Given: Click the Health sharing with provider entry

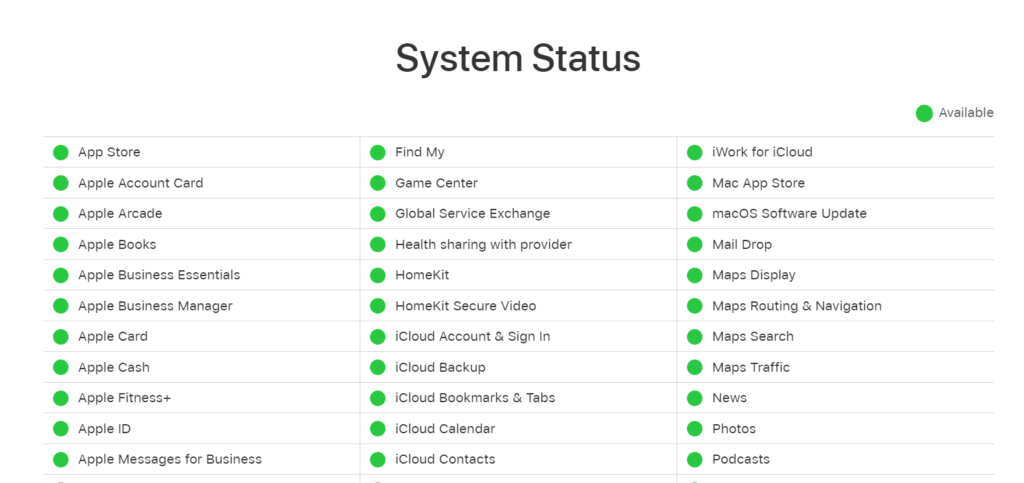Looking at the screenshot, I should [483, 244].
